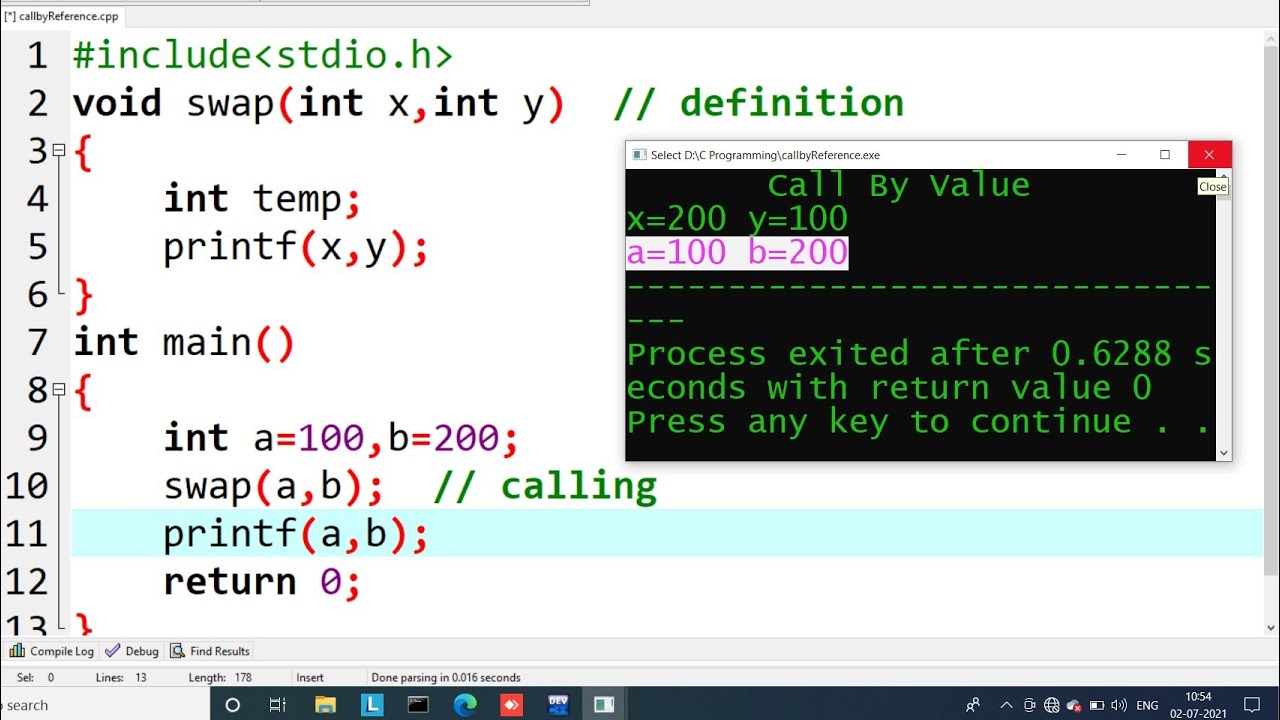Open the console window taskbar icon

pos(419,705)
